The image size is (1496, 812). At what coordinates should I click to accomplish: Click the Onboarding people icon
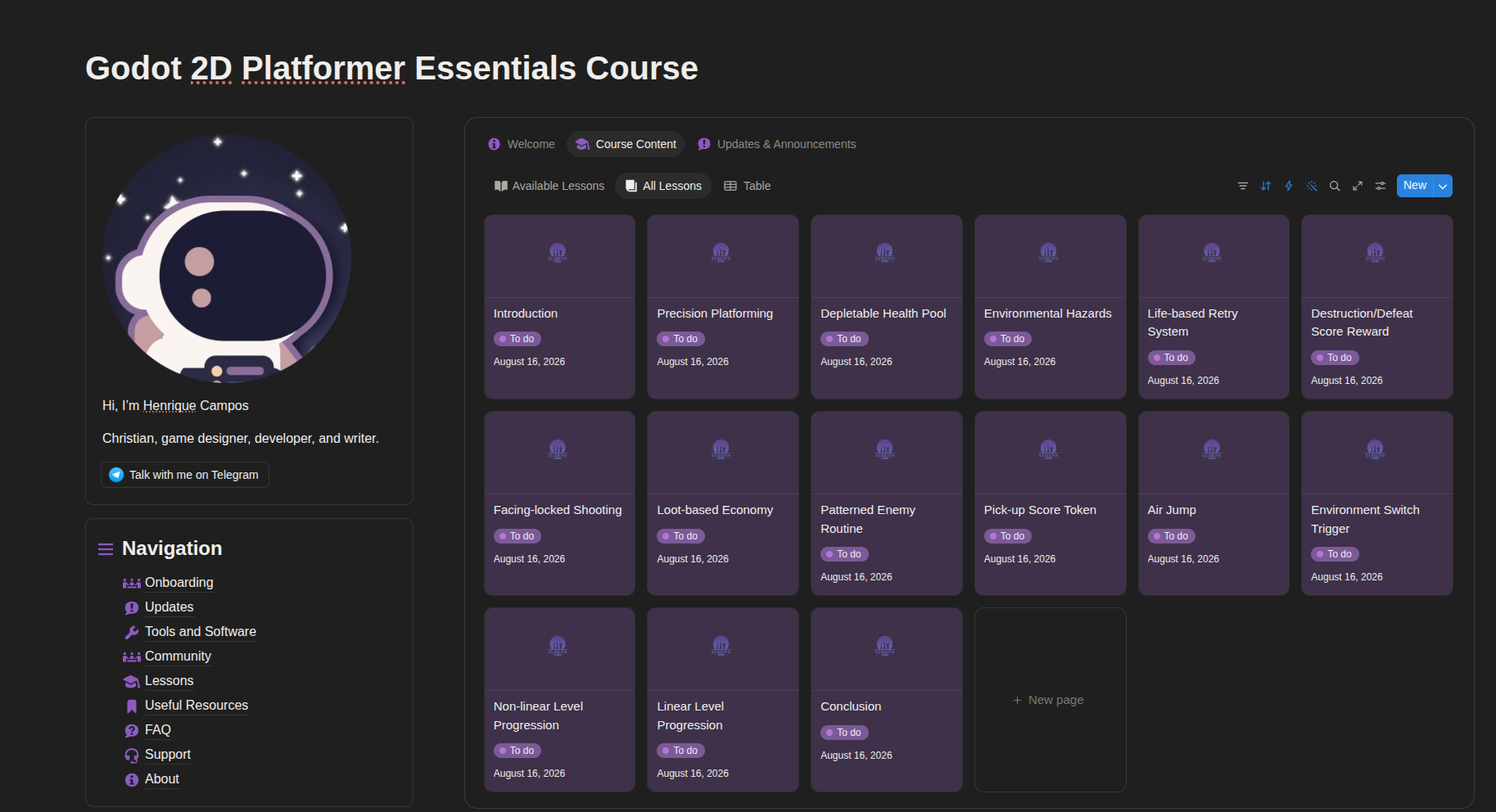[132, 583]
